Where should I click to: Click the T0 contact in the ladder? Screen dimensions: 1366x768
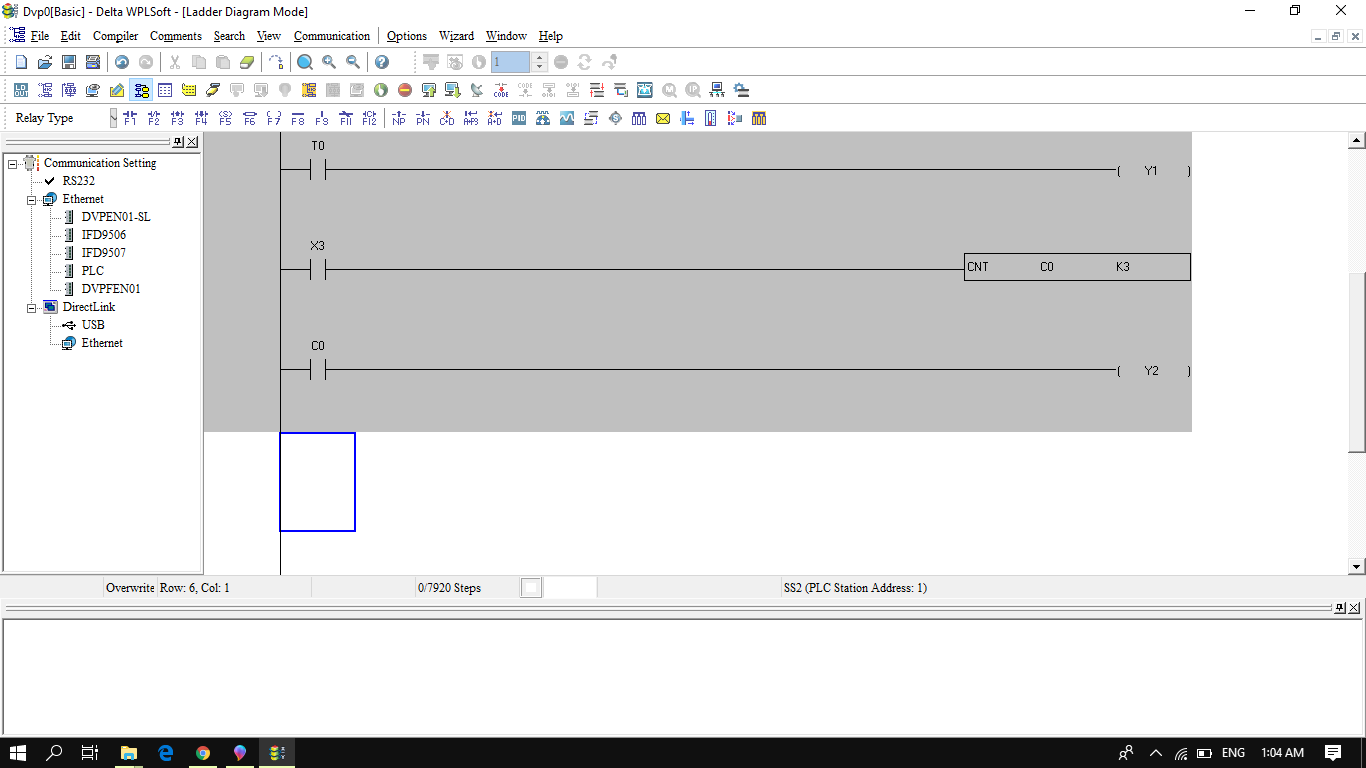coord(318,171)
